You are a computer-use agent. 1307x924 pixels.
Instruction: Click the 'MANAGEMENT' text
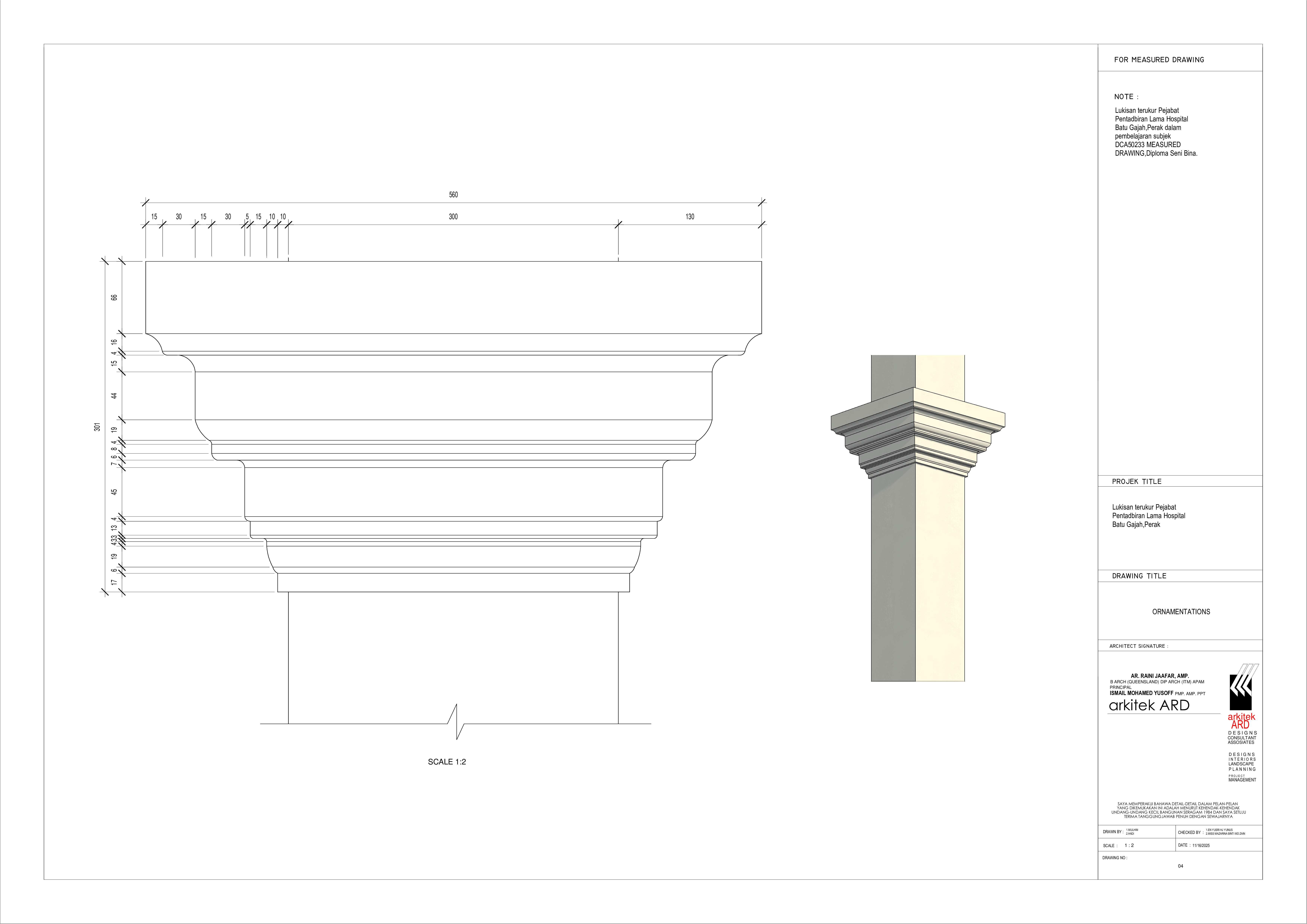point(1242,780)
